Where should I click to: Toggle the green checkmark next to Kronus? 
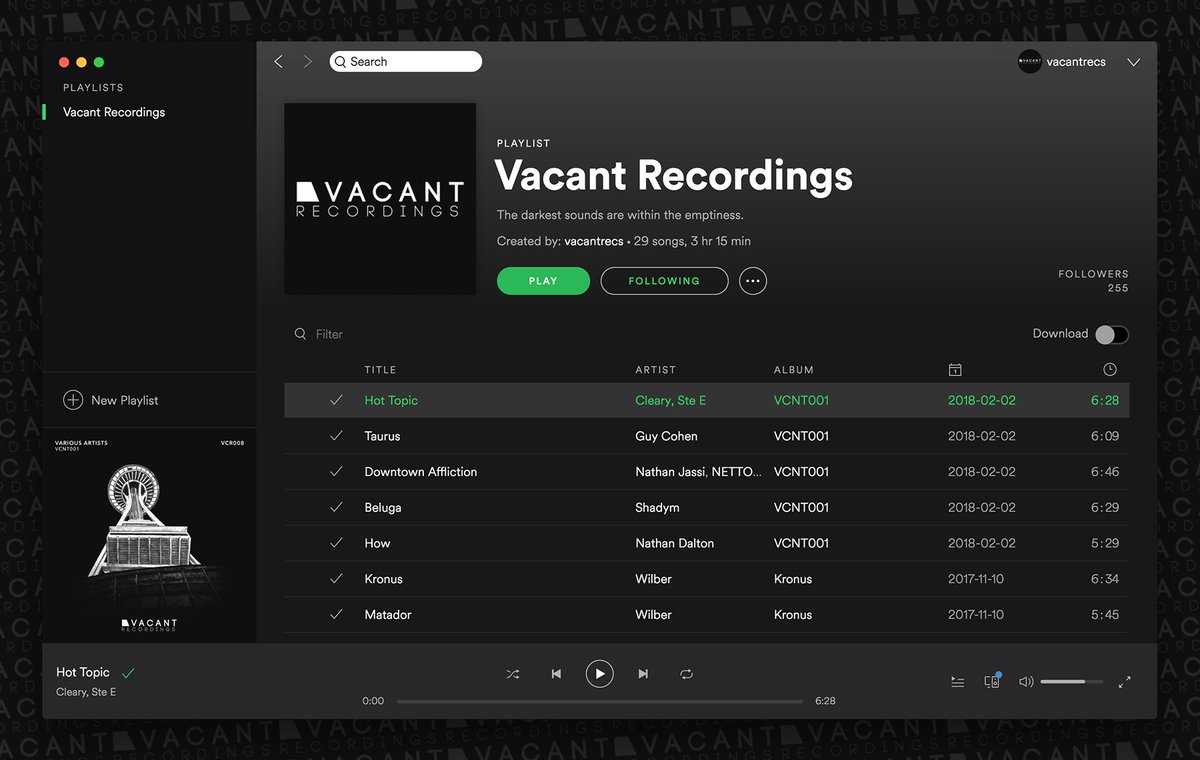click(338, 579)
